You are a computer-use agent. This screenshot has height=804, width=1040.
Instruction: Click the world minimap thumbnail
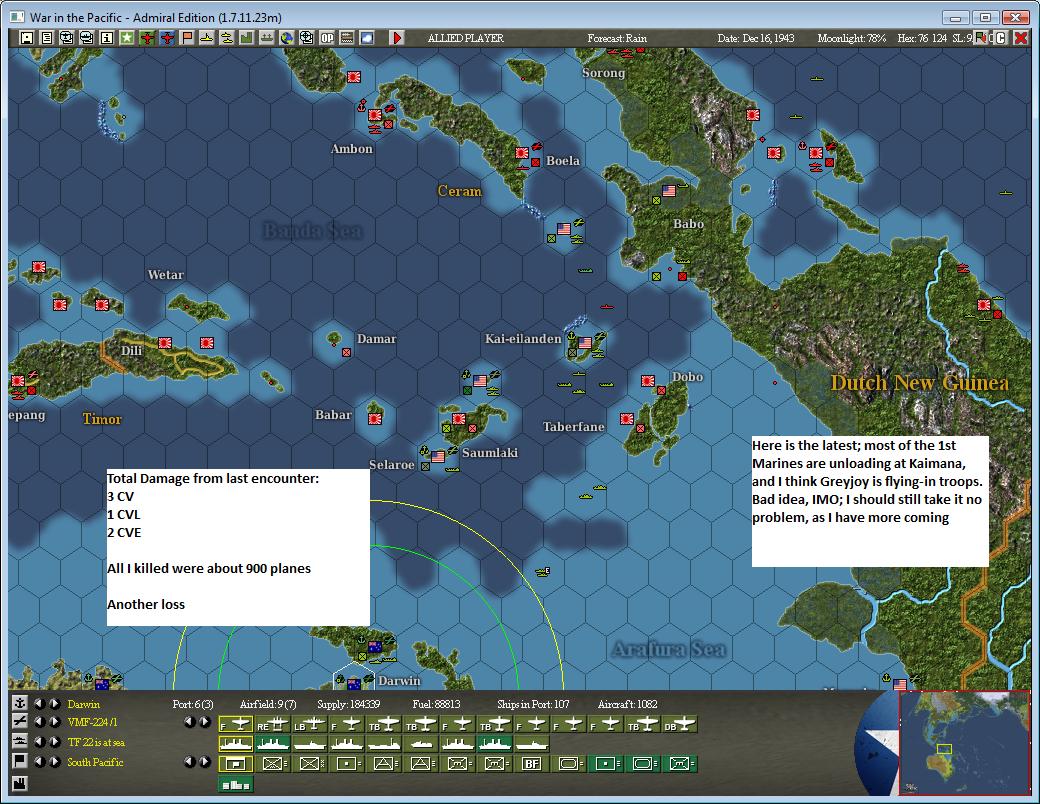click(x=964, y=742)
